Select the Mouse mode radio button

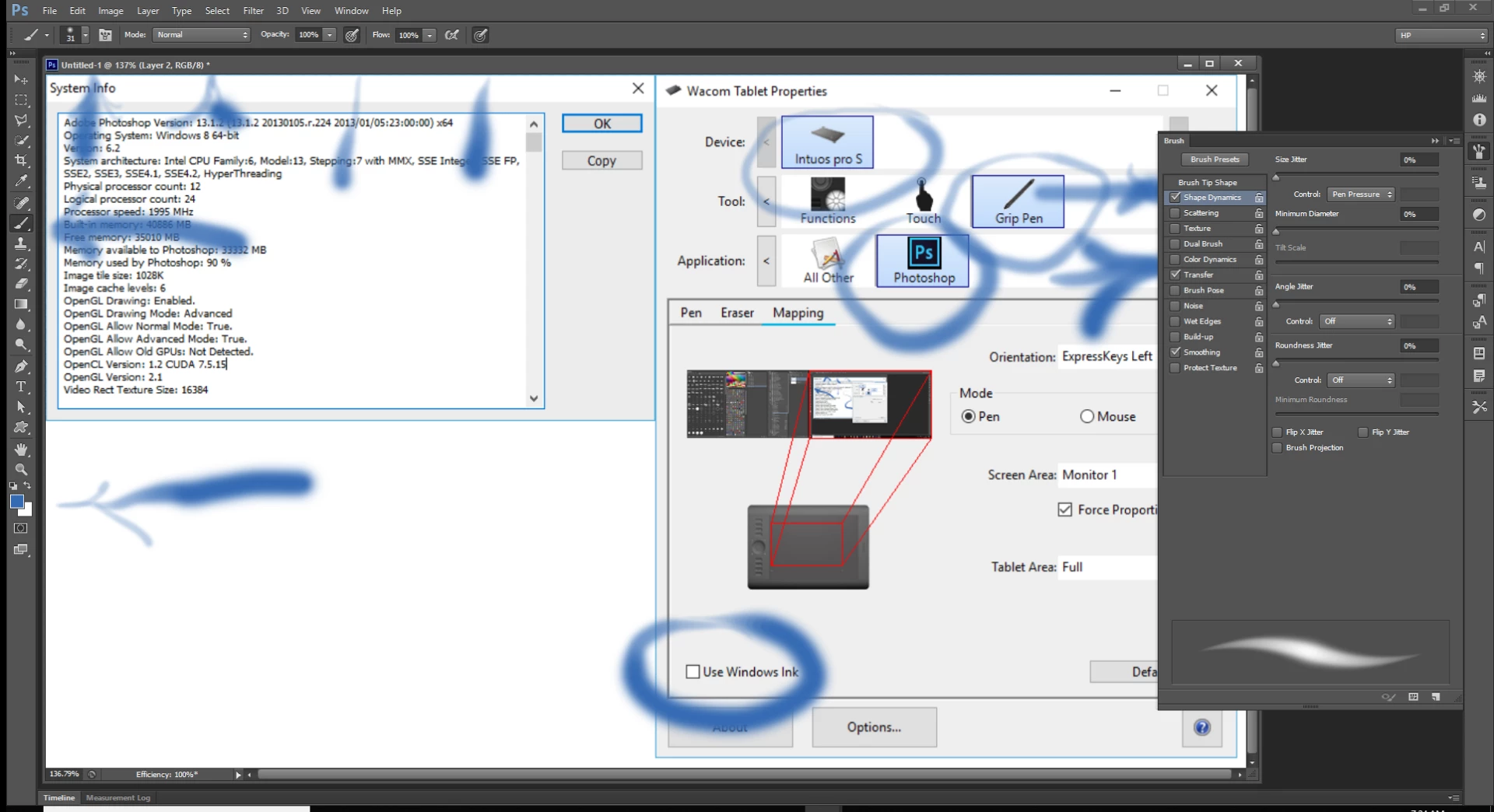[1087, 417]
